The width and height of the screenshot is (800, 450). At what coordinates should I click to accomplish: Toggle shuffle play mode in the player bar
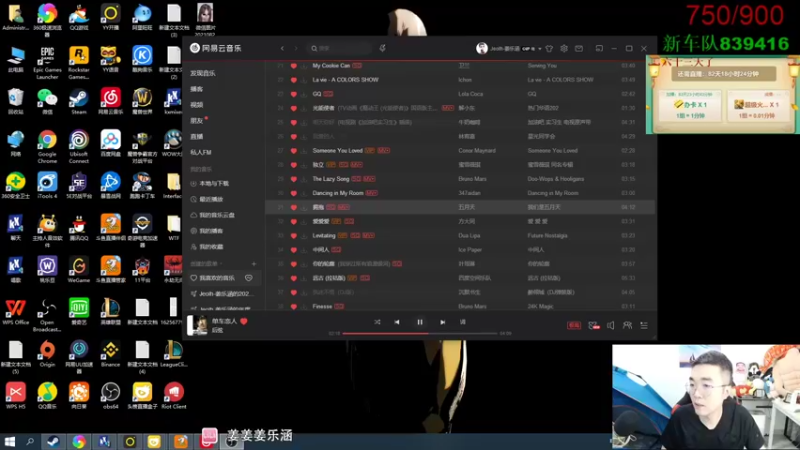coord(377,322)
